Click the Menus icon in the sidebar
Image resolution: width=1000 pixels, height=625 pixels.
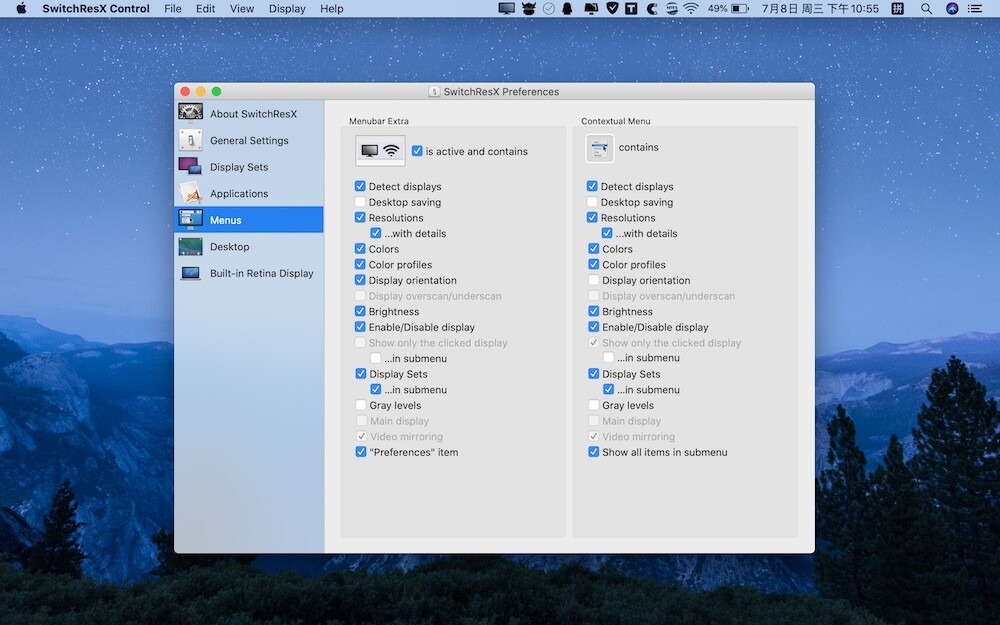pos(190,219)
